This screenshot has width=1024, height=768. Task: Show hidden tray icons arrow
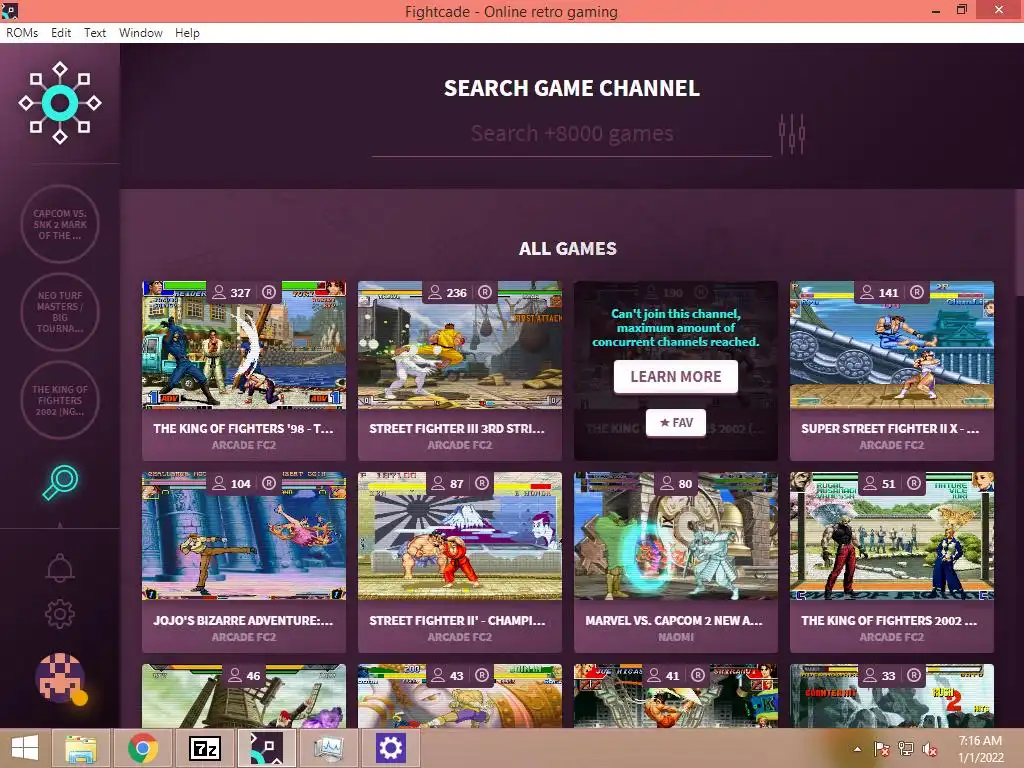857,749
